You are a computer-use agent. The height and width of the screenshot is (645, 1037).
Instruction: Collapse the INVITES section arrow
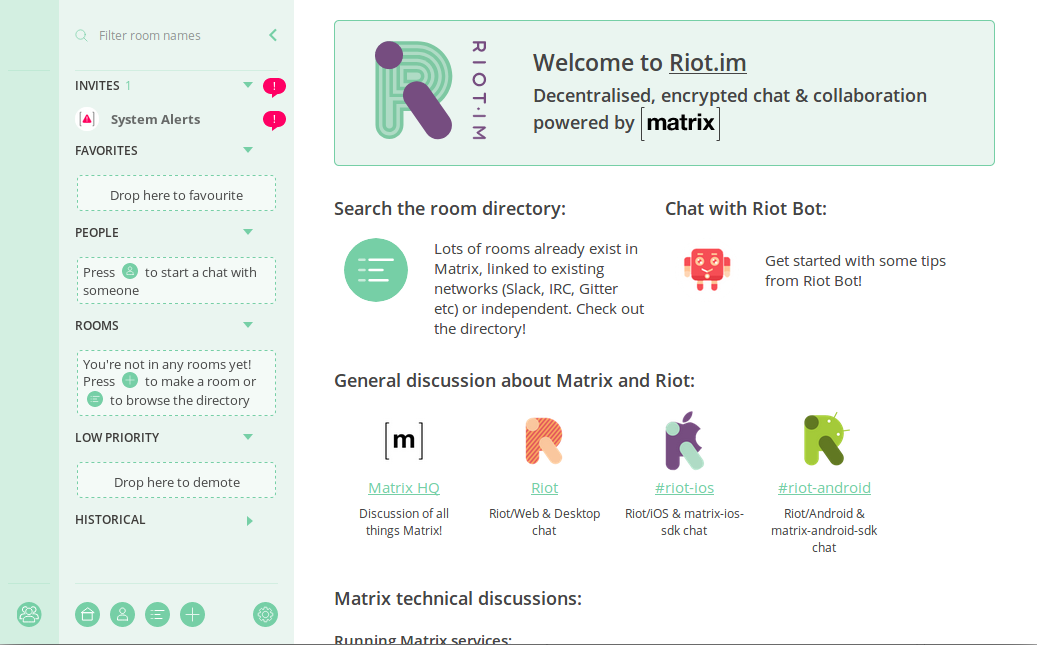point(248,85)
